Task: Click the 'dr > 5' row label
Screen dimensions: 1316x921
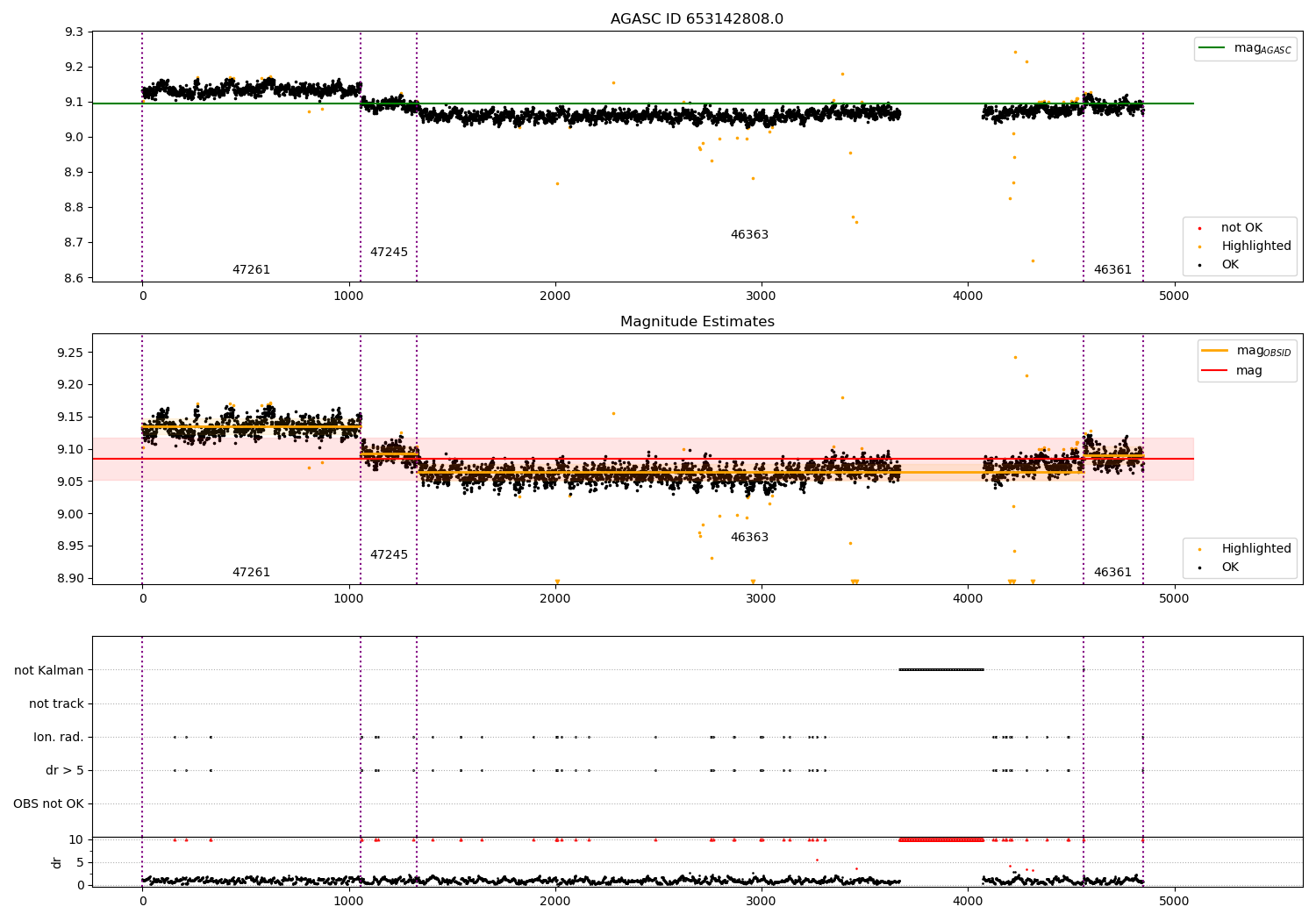Action: [x=65, y=770]
